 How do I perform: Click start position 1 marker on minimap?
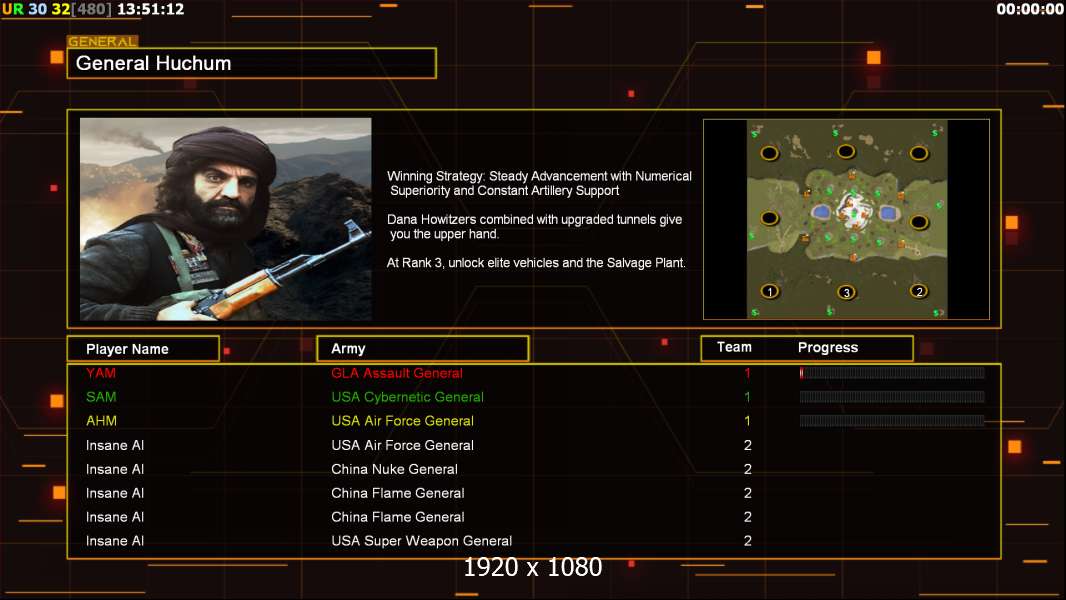pos(770,292)
